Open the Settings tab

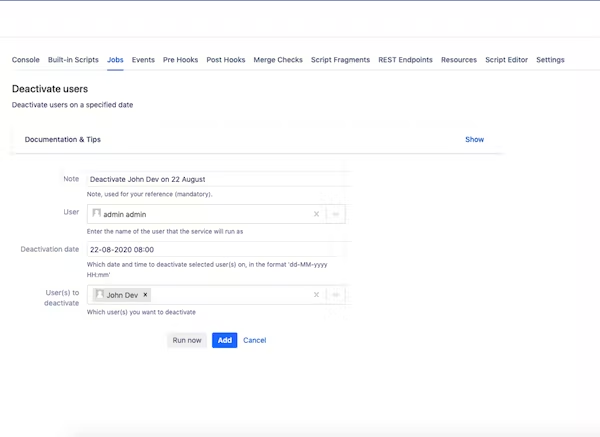click(550, 60)
